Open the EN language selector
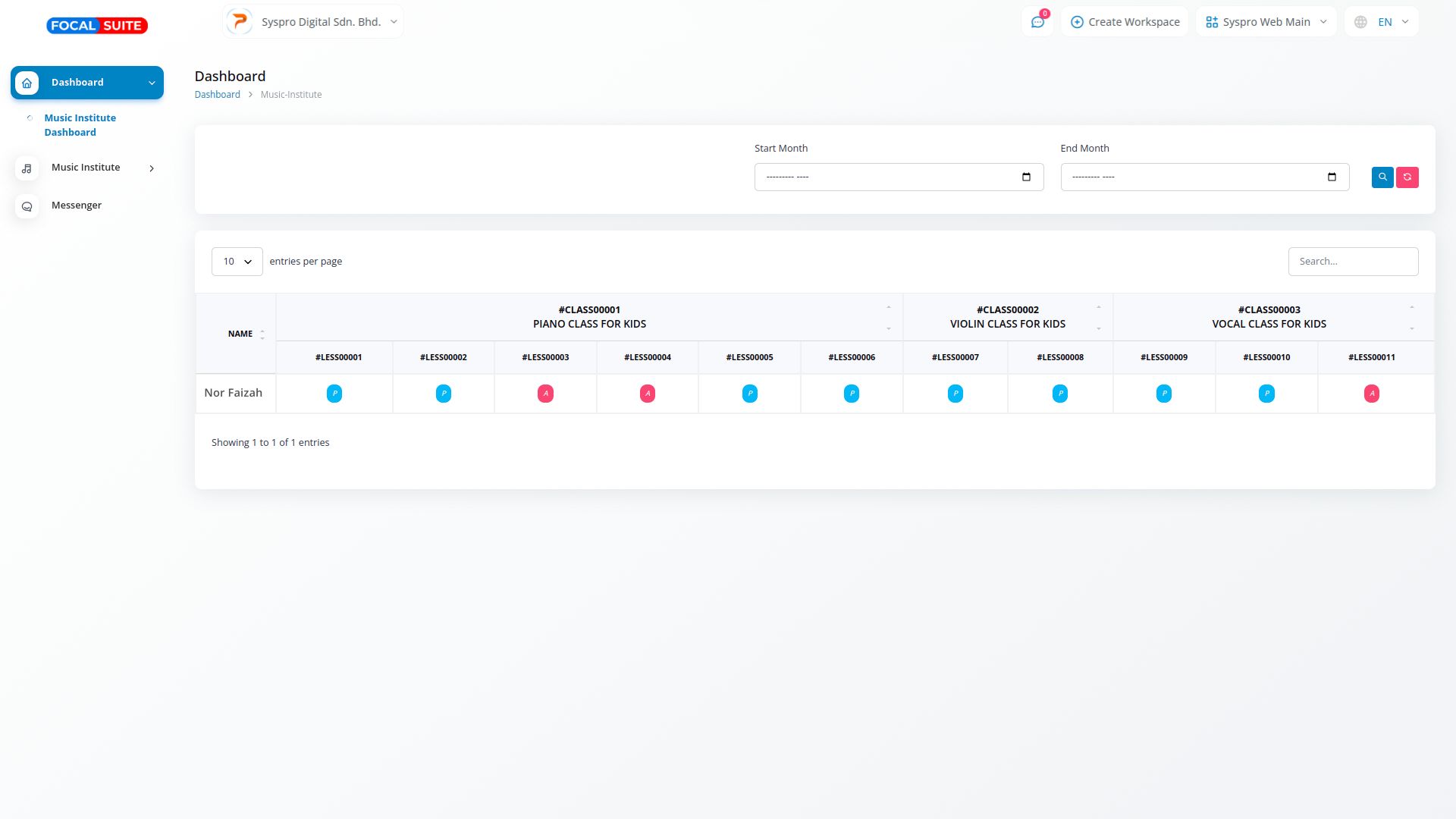Image resolution: width=1456 pixels, height=819 pixels. [x=1382, y=22]
